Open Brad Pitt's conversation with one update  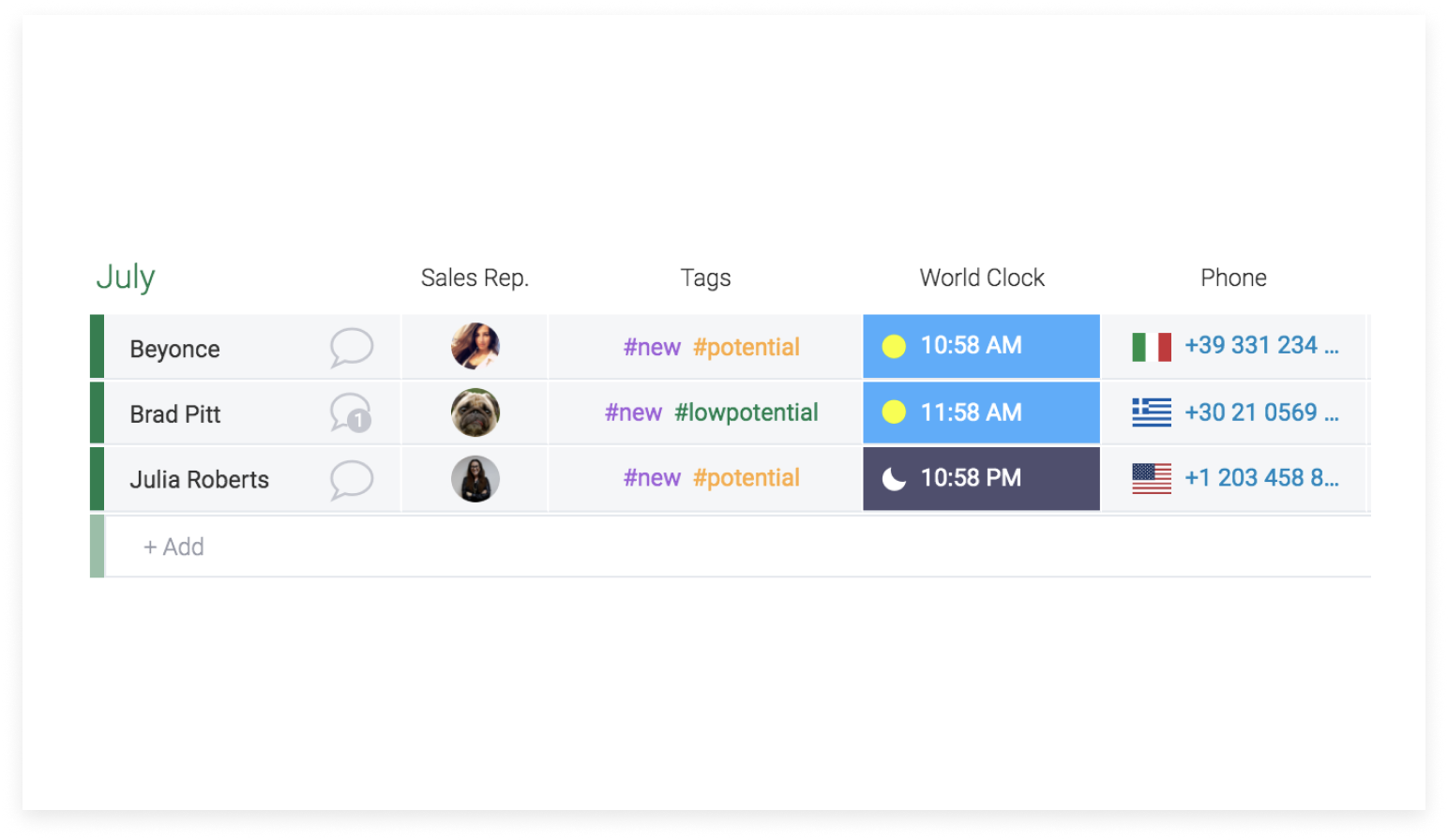[x=351, y=412]
